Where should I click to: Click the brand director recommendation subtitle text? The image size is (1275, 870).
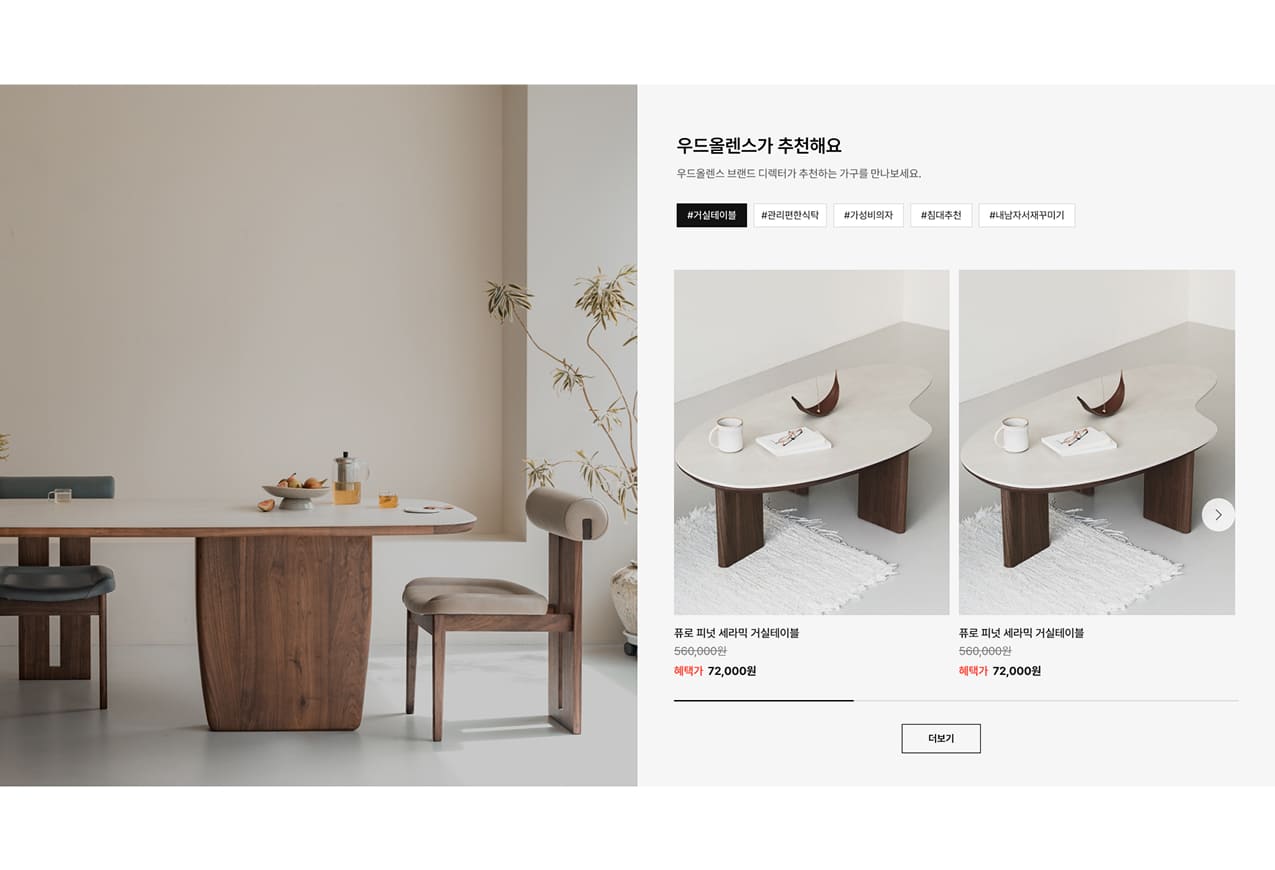(798, 174)
